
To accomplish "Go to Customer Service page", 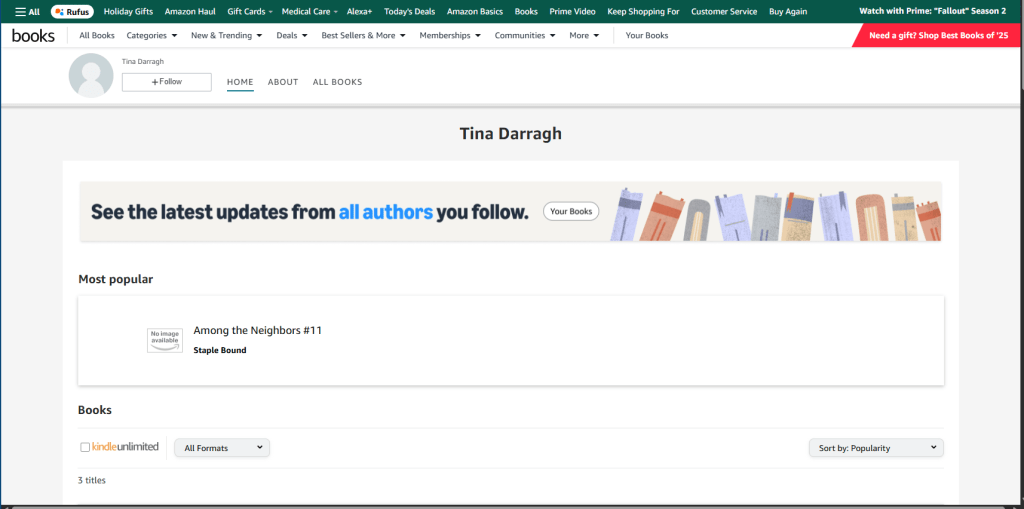I will tap(724, 12).
